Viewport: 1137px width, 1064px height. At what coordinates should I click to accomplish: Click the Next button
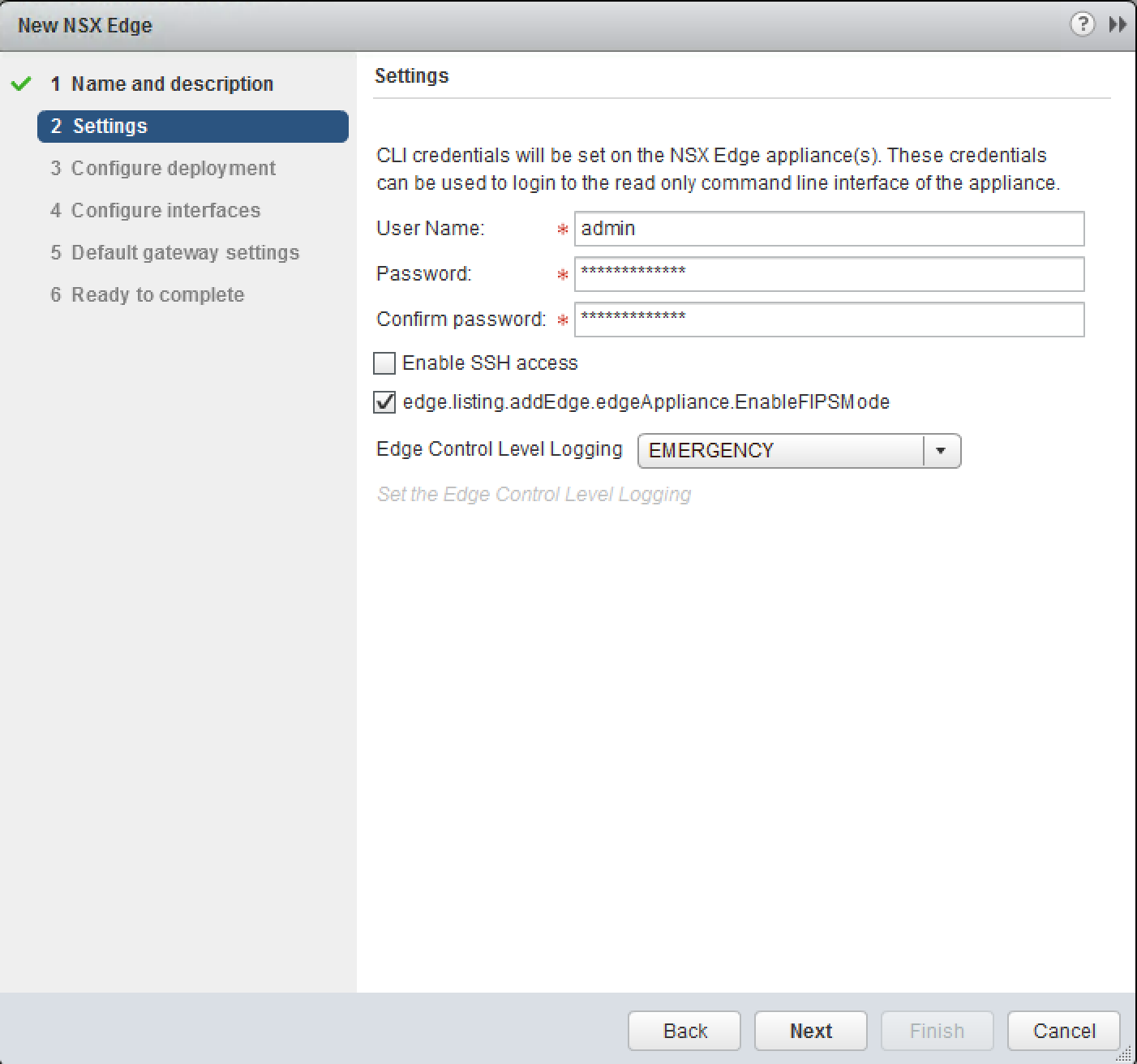pos(811,1031)
